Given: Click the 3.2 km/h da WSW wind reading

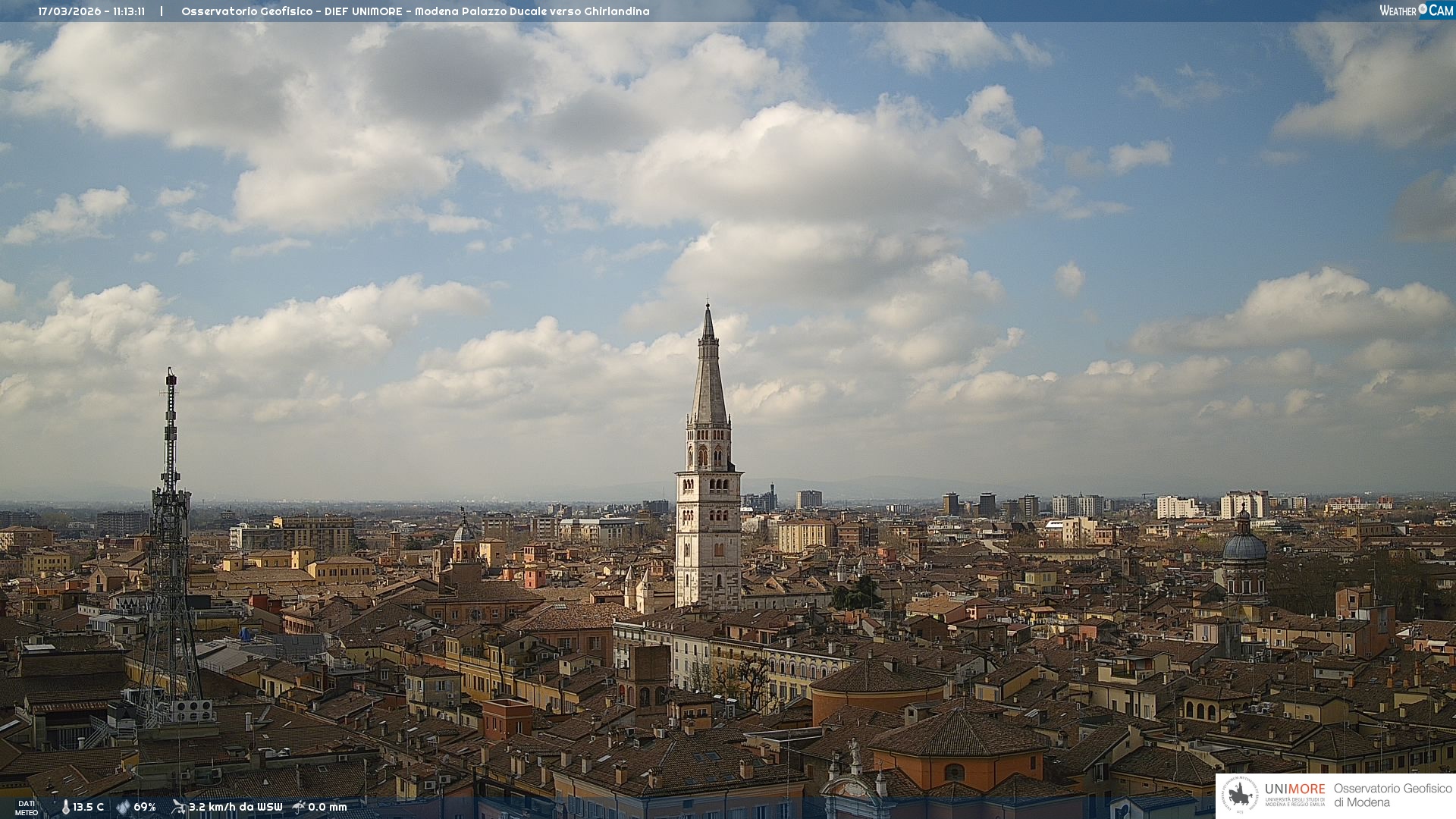Looking at the screenshot, I should [x=235, y=807].
